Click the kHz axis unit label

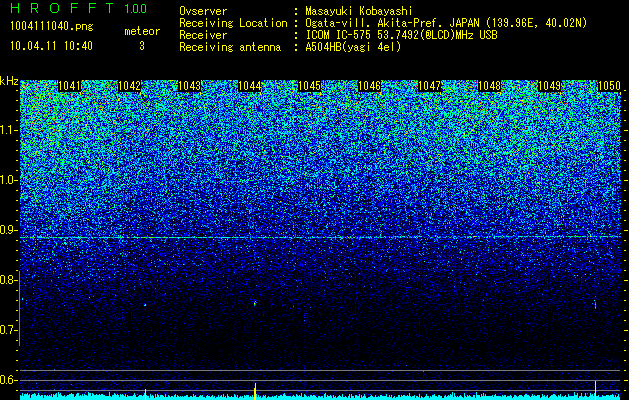coord(9,81)
